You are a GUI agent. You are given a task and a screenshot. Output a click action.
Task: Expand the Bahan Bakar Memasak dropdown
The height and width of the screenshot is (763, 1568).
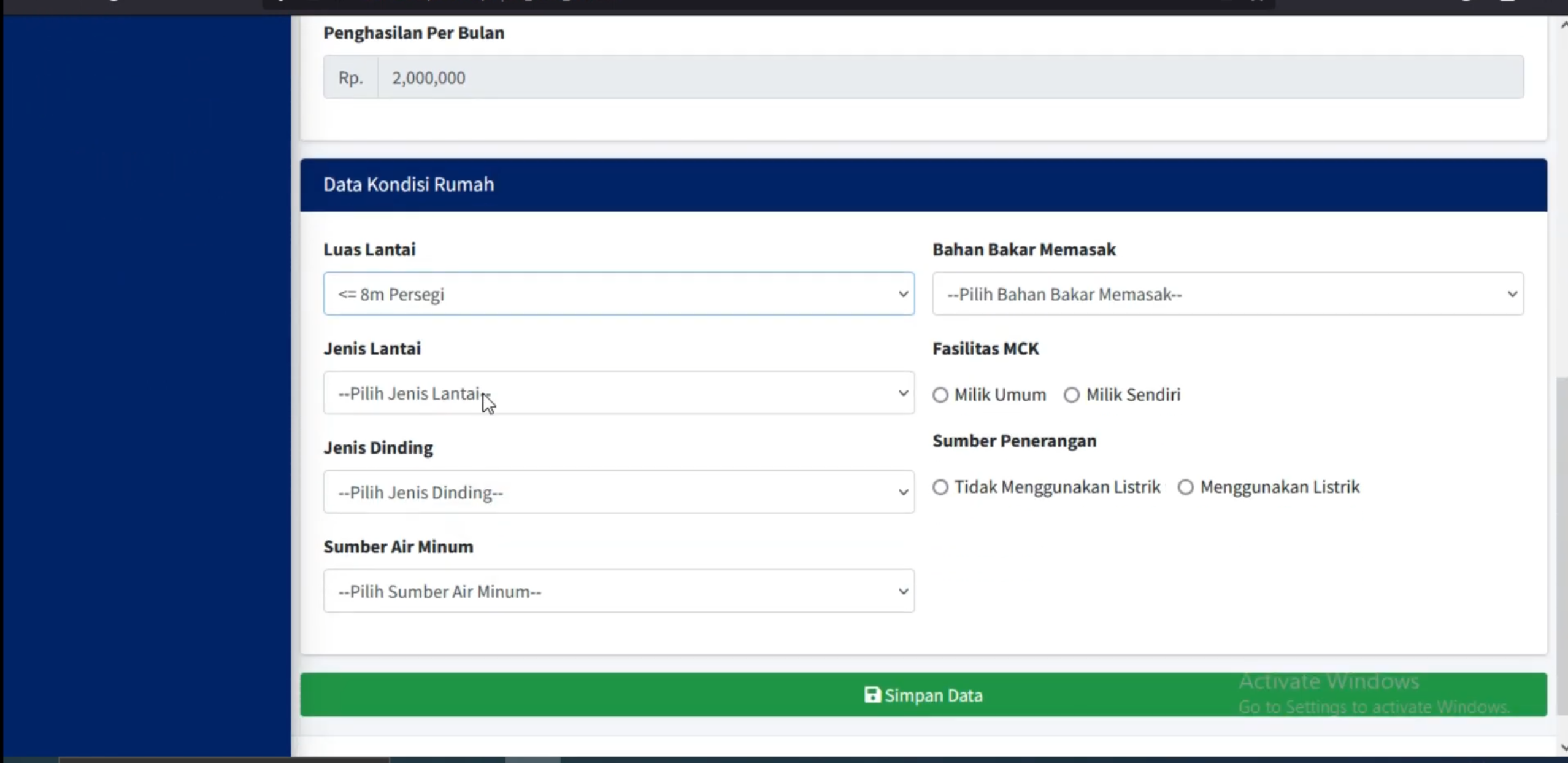[1228, 294]
